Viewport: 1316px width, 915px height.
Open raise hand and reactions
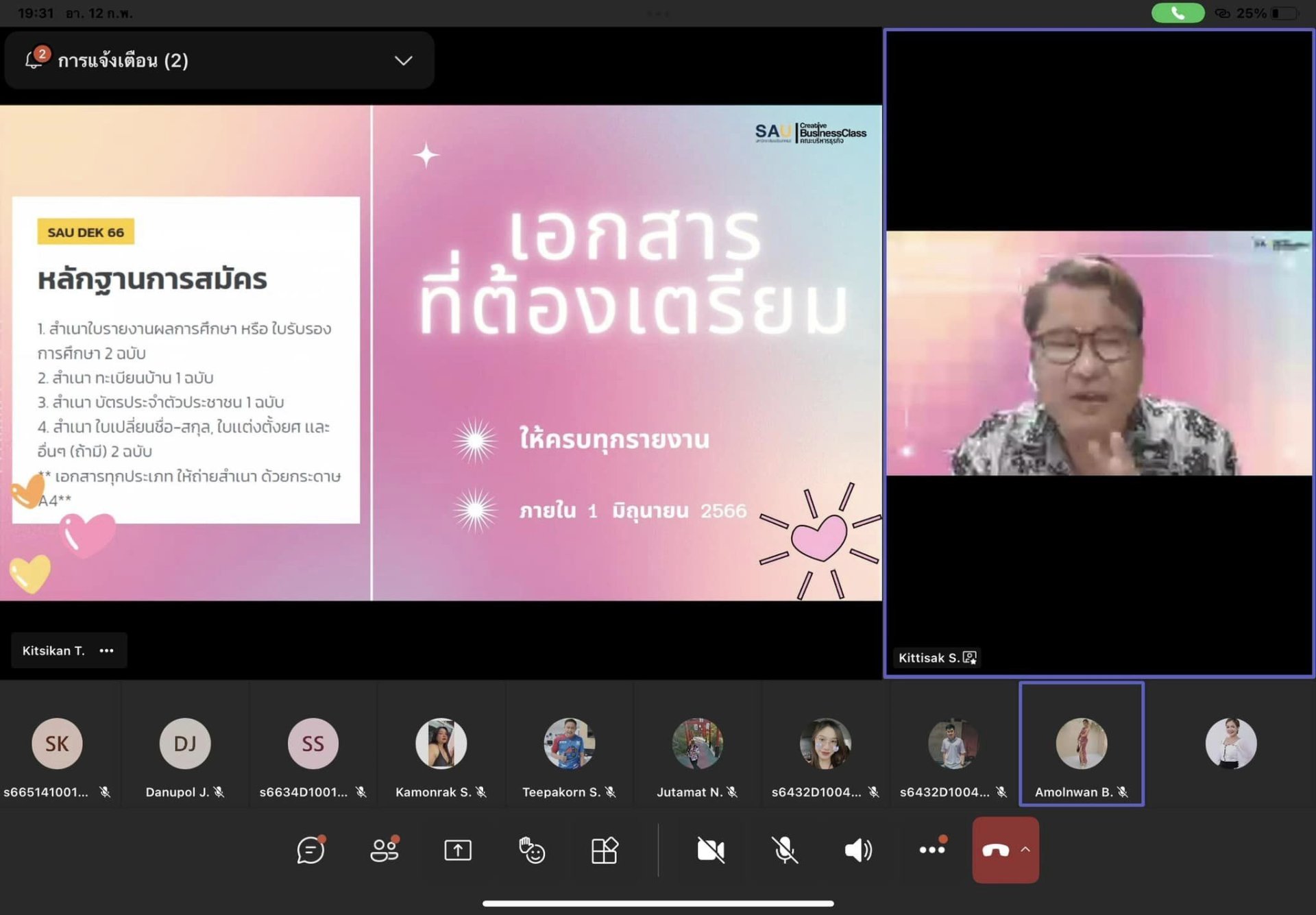click(x=531, y=851)
